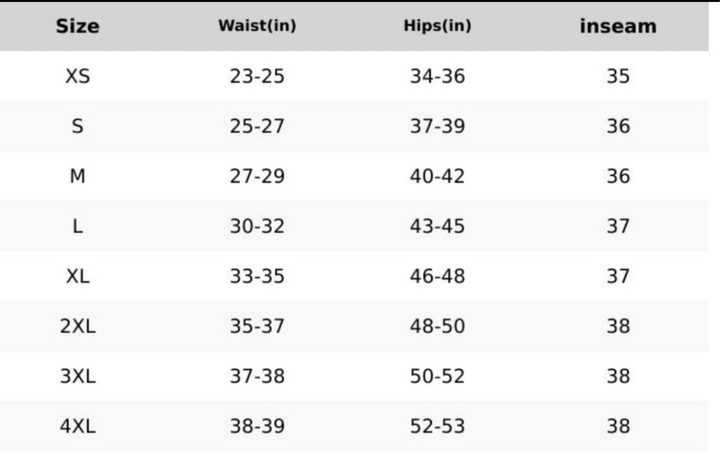Screen dimensions: 720x464
Task: Select the XS size label
Action: [77, 76]
